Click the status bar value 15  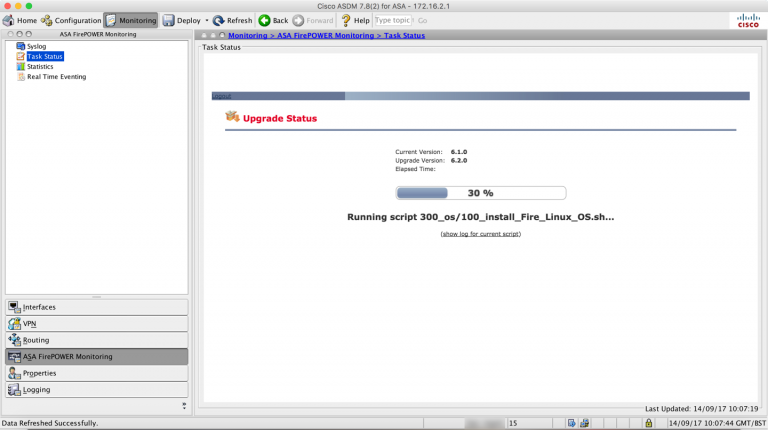[x=513, y=423]
